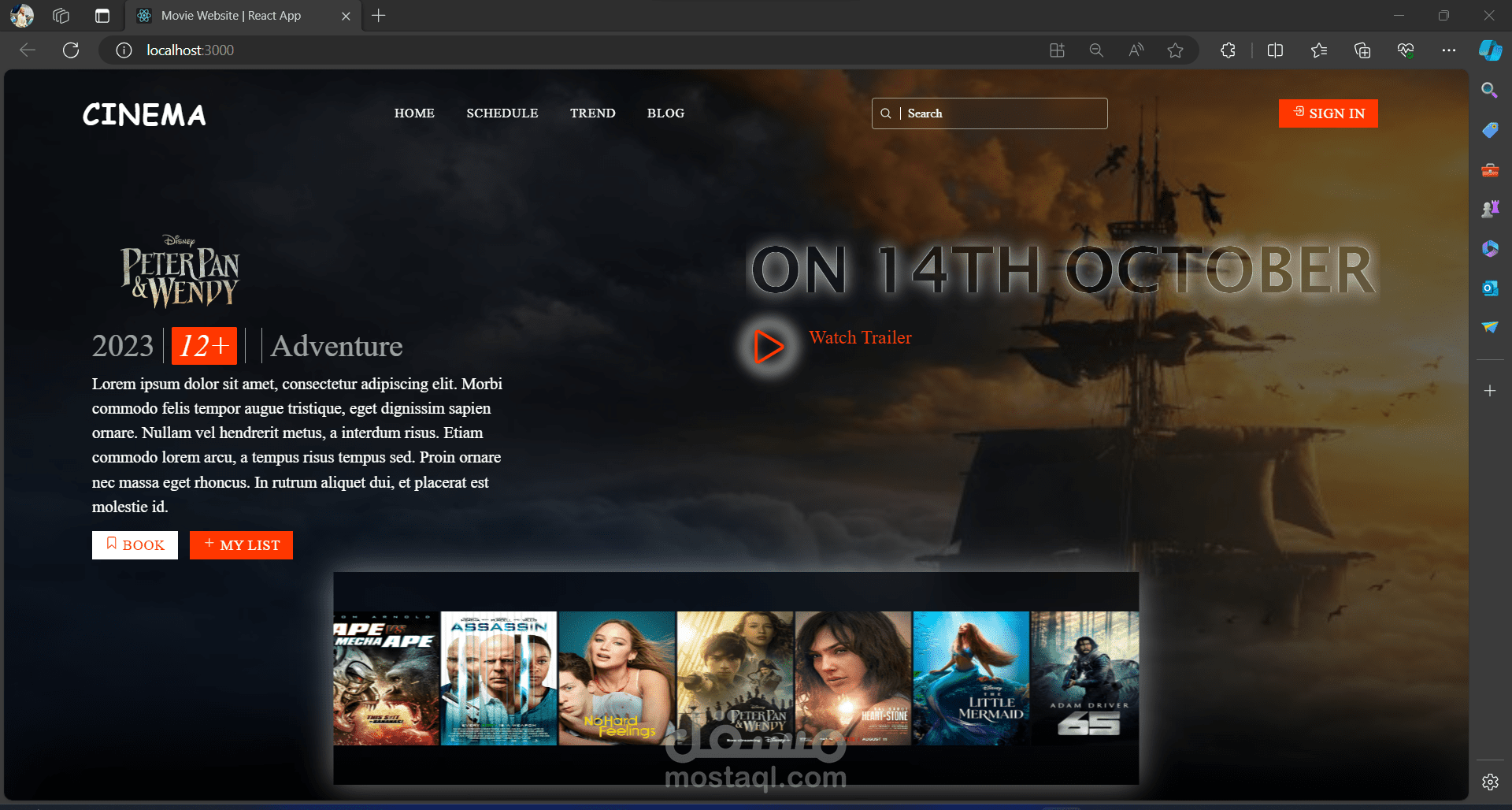The width and height of the screenshot is (1512, 810).
Task: Open the sidebar Games chess icon
Action: pyautogui.click(x=1490, y=209)
